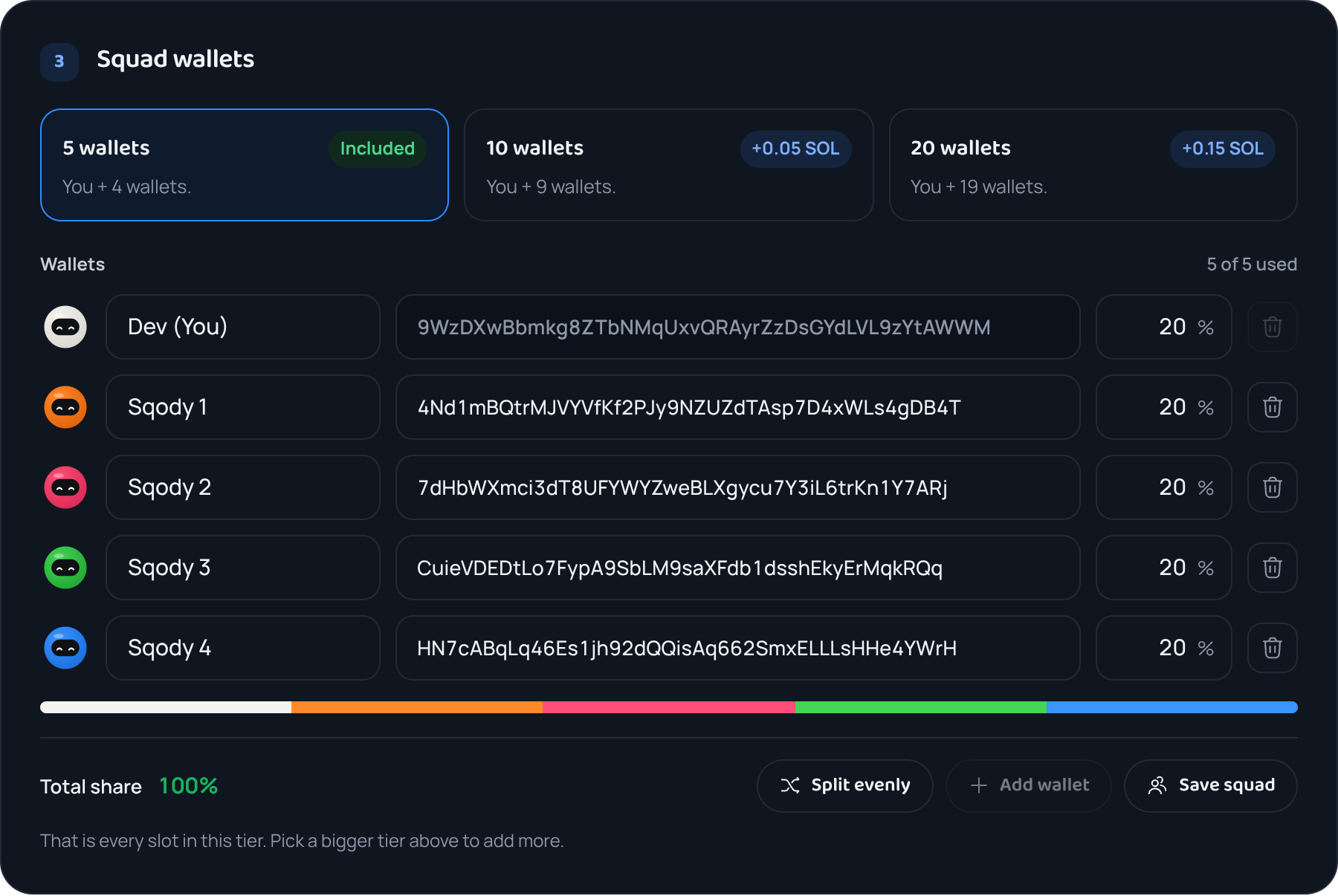Image resolution: width=1338 pixels, height=896 pixels.
Task: Edit the Sqody 1 share percentage
Action: [x=1164, y=407]
